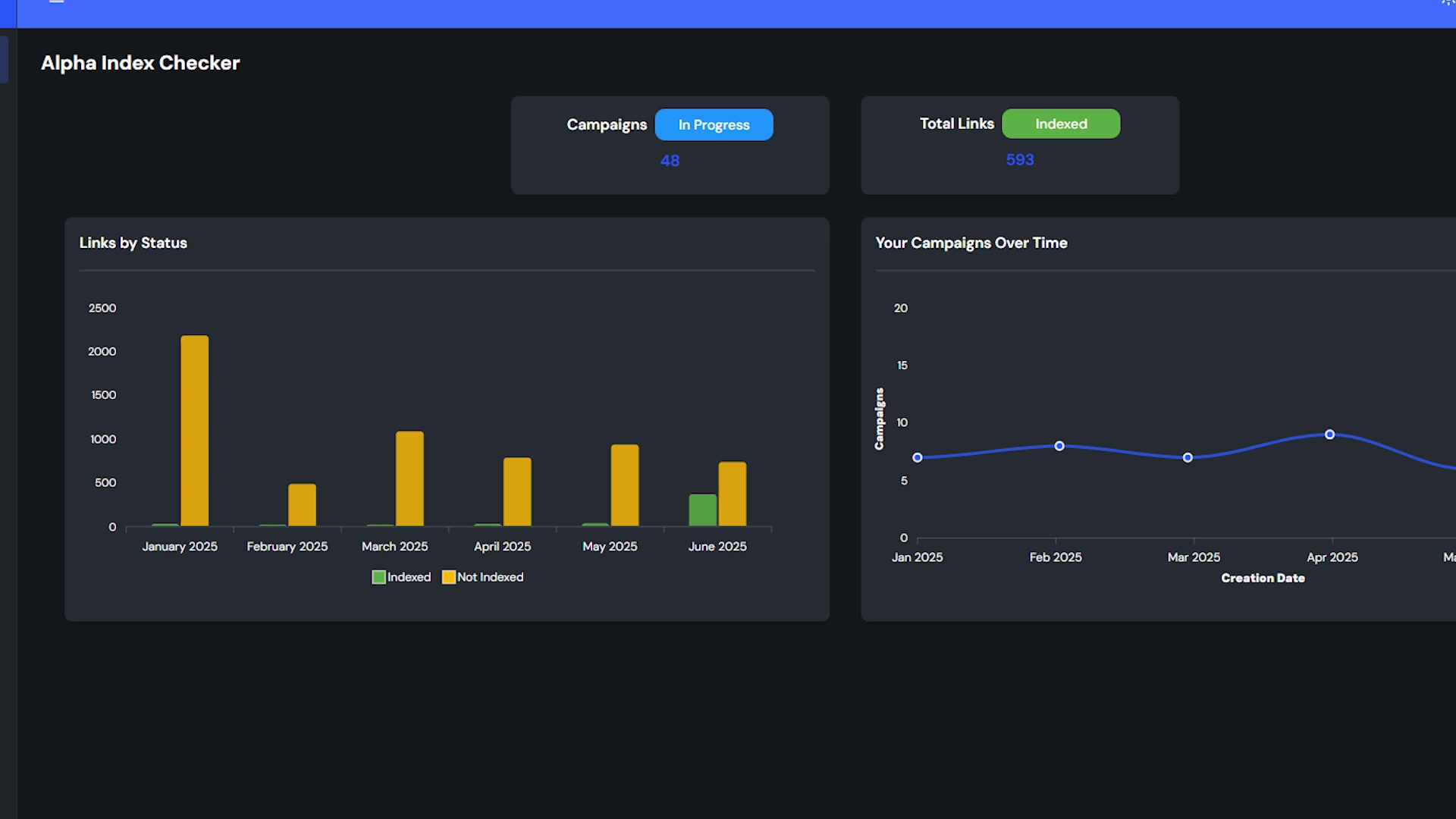This screenshot has width=1456, height=819.
Task: Click the Apr 2025 line chart data point
Action: click(1329, 435)
